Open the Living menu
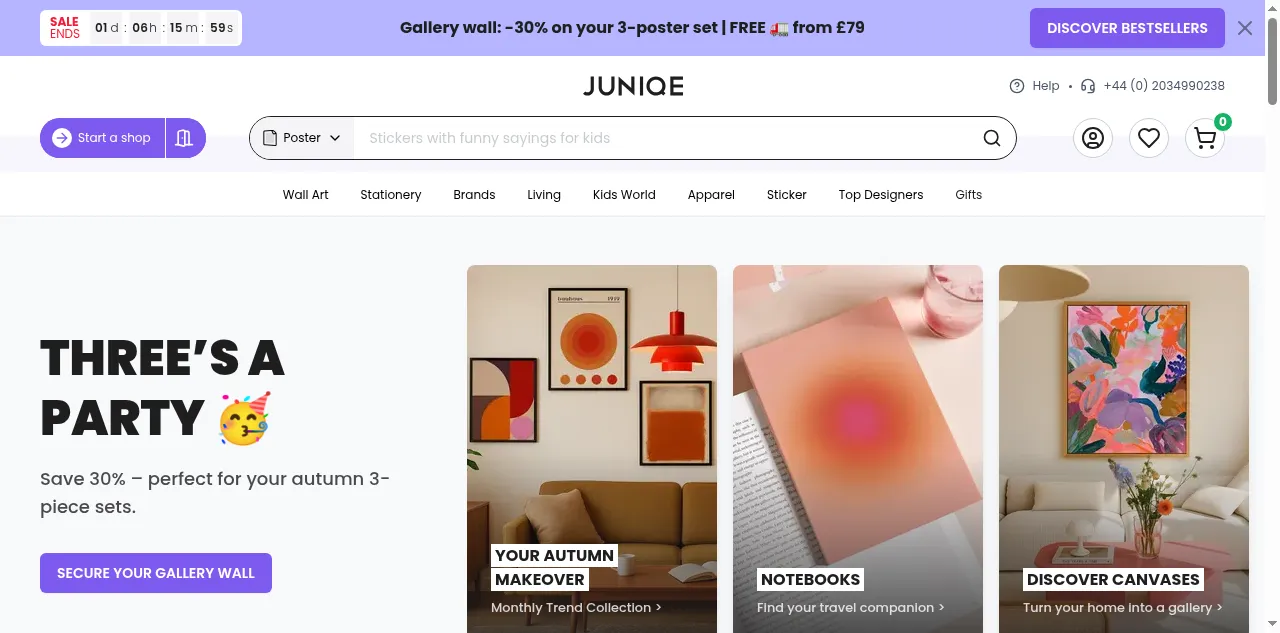The width and height of the screenshot is (1280, 633). click(x=544, y=195)
